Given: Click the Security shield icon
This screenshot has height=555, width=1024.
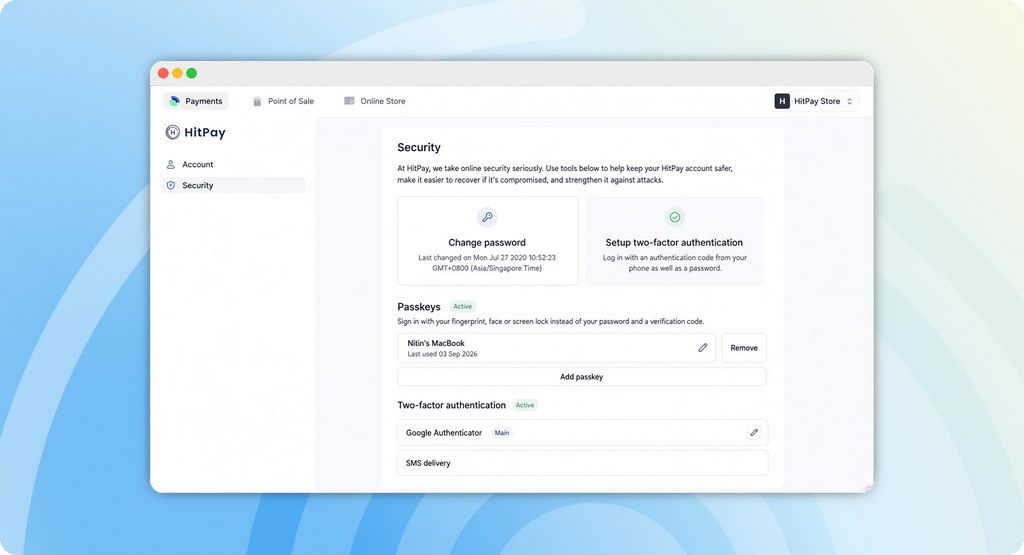Looking at the screenshot, I should click(x=170, y=185).
